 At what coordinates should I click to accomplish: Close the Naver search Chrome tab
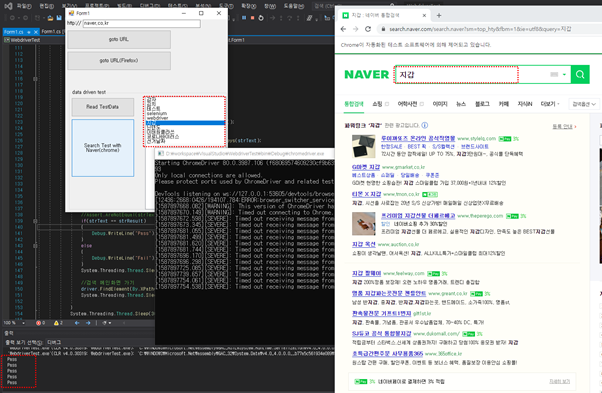(424, 15)
